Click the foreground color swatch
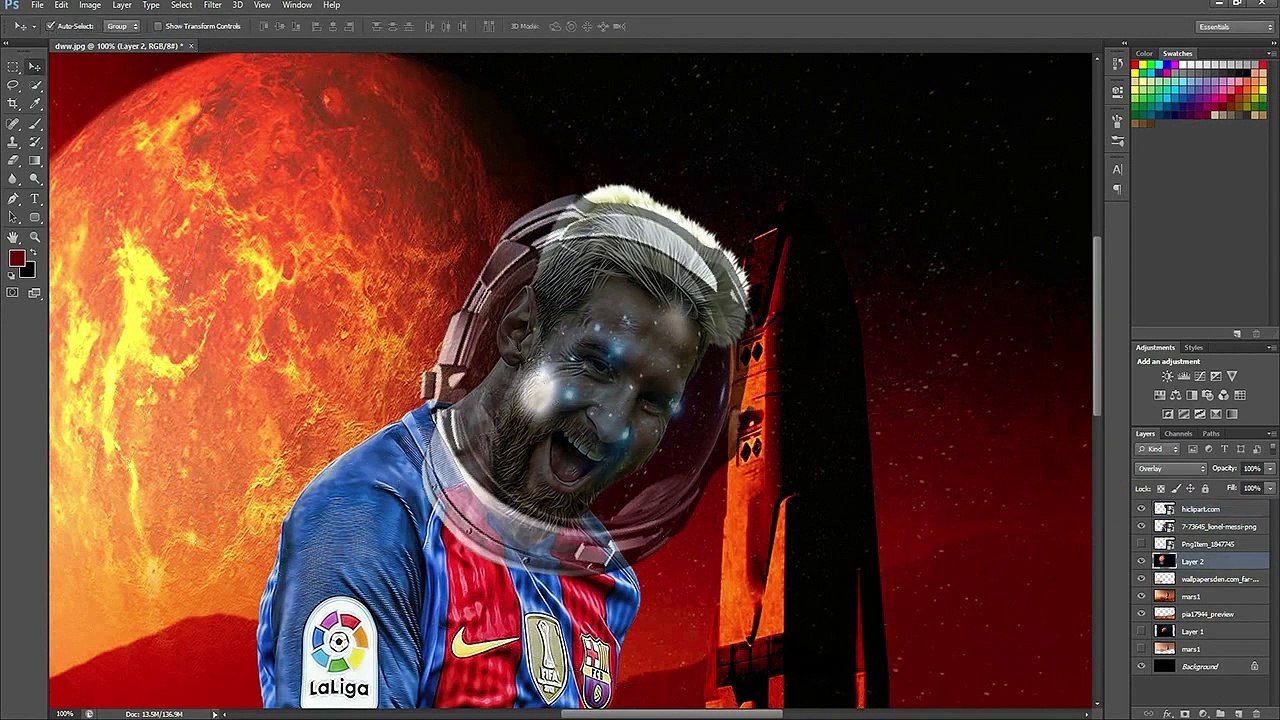The image size is (1280, 720). 16,259
